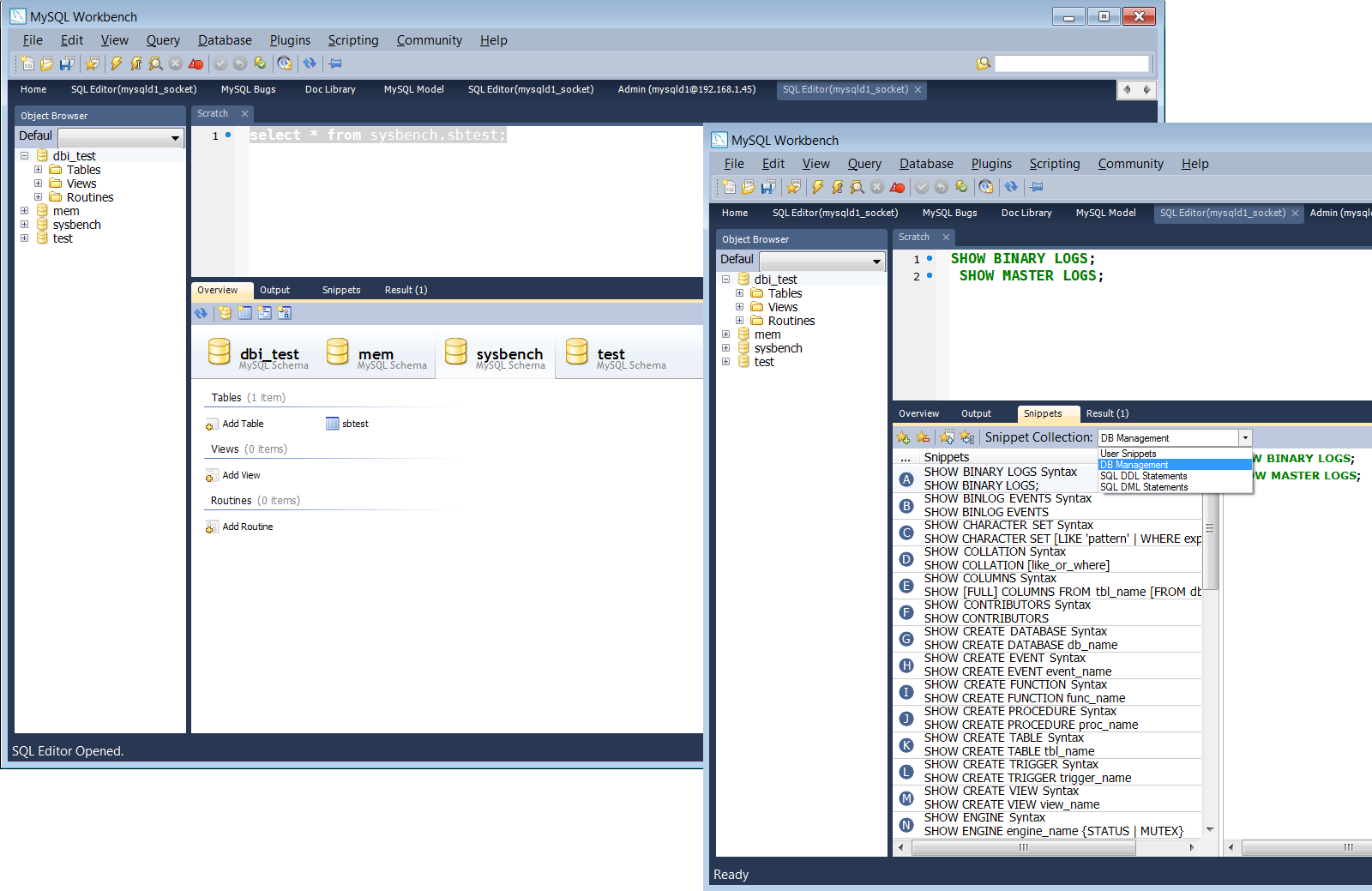Click refresh icon in back window Overview toolbar
Viewport: 1372px width, 891px height.
click(201, 313)
